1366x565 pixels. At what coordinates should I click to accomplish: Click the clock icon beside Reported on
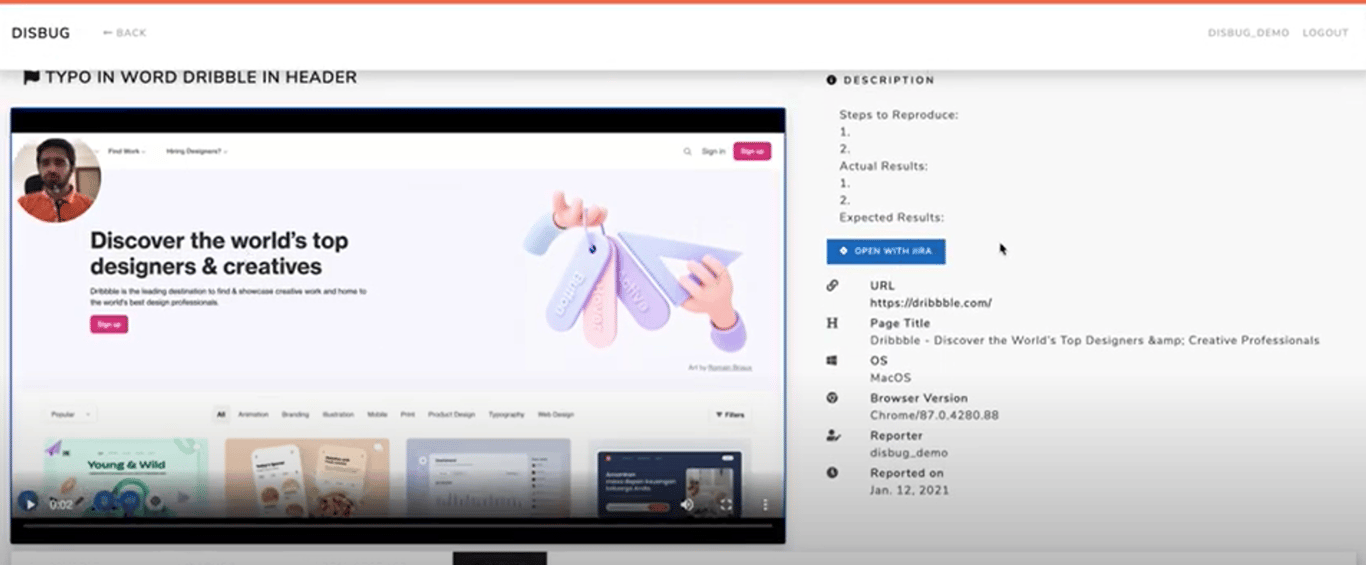832,473
